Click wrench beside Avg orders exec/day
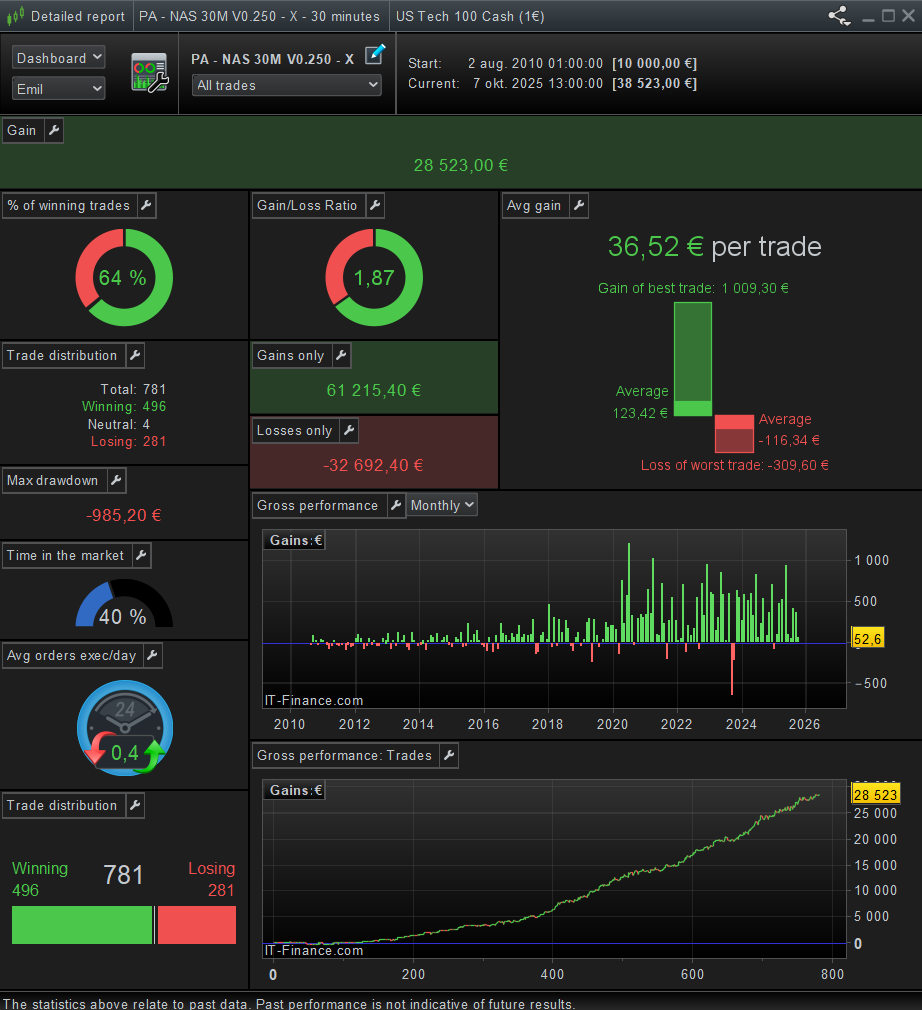The width and height of the screenshot is (922, 1010). pos(152,656)
